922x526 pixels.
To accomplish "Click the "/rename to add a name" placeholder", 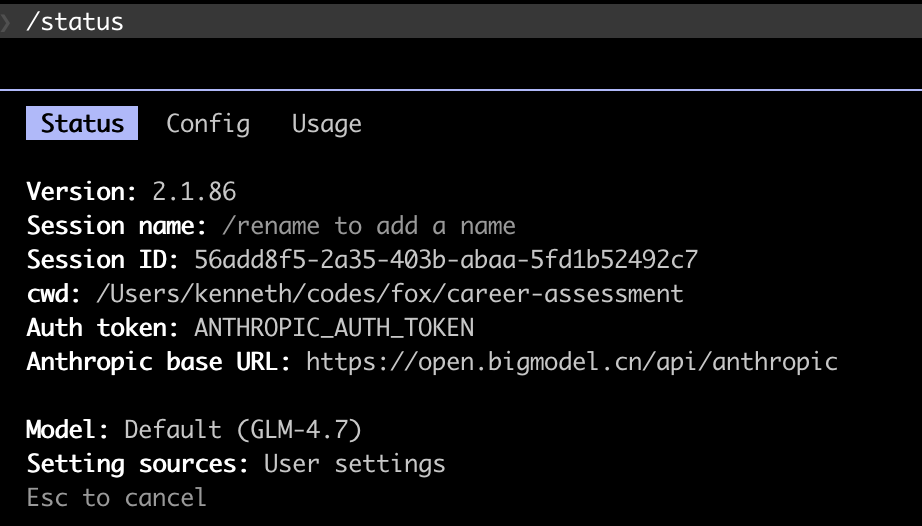I will point(370,226).
